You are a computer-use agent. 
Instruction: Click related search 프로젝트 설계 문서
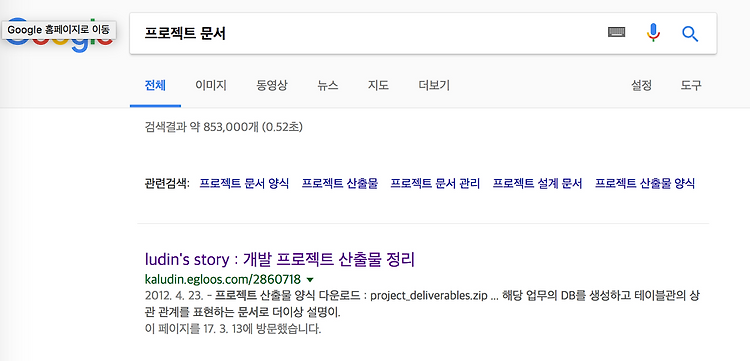pos(538,183)
